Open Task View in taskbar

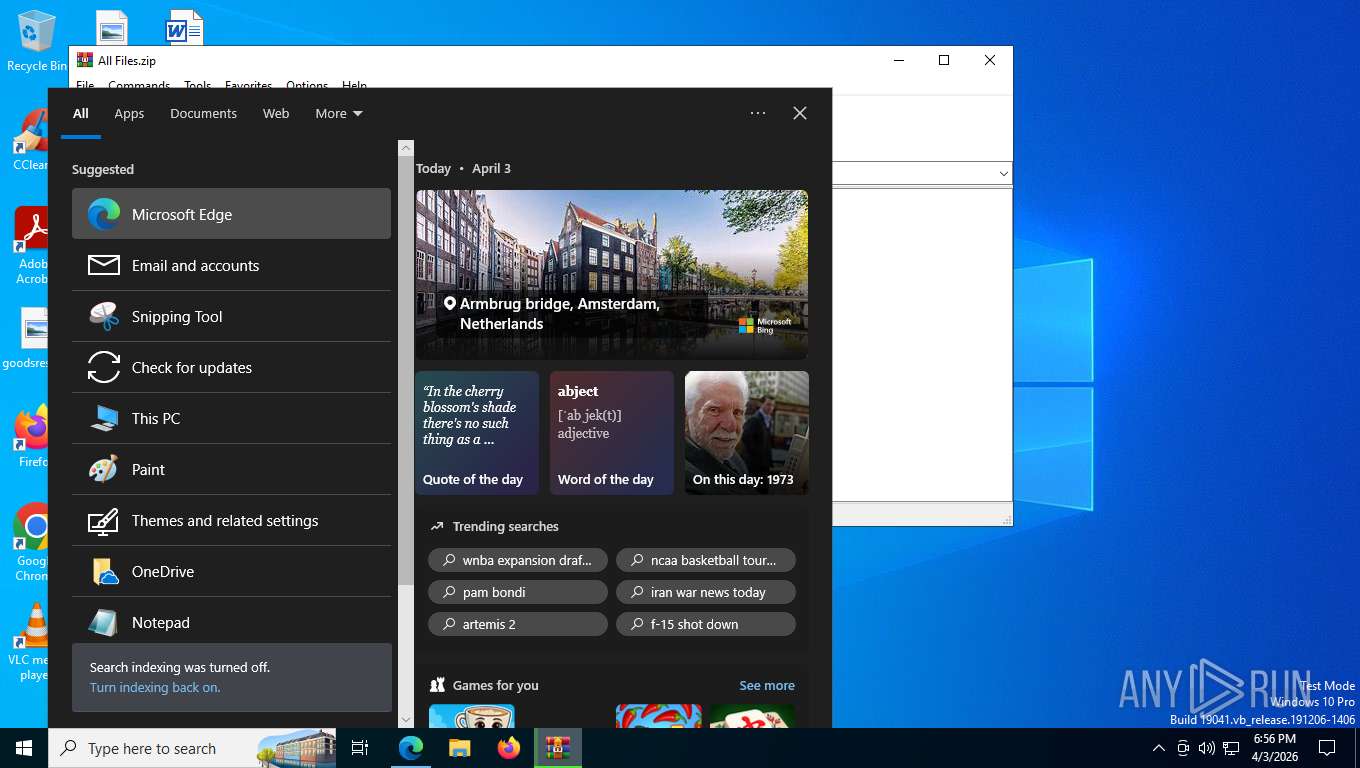click(x=361, y=748)
